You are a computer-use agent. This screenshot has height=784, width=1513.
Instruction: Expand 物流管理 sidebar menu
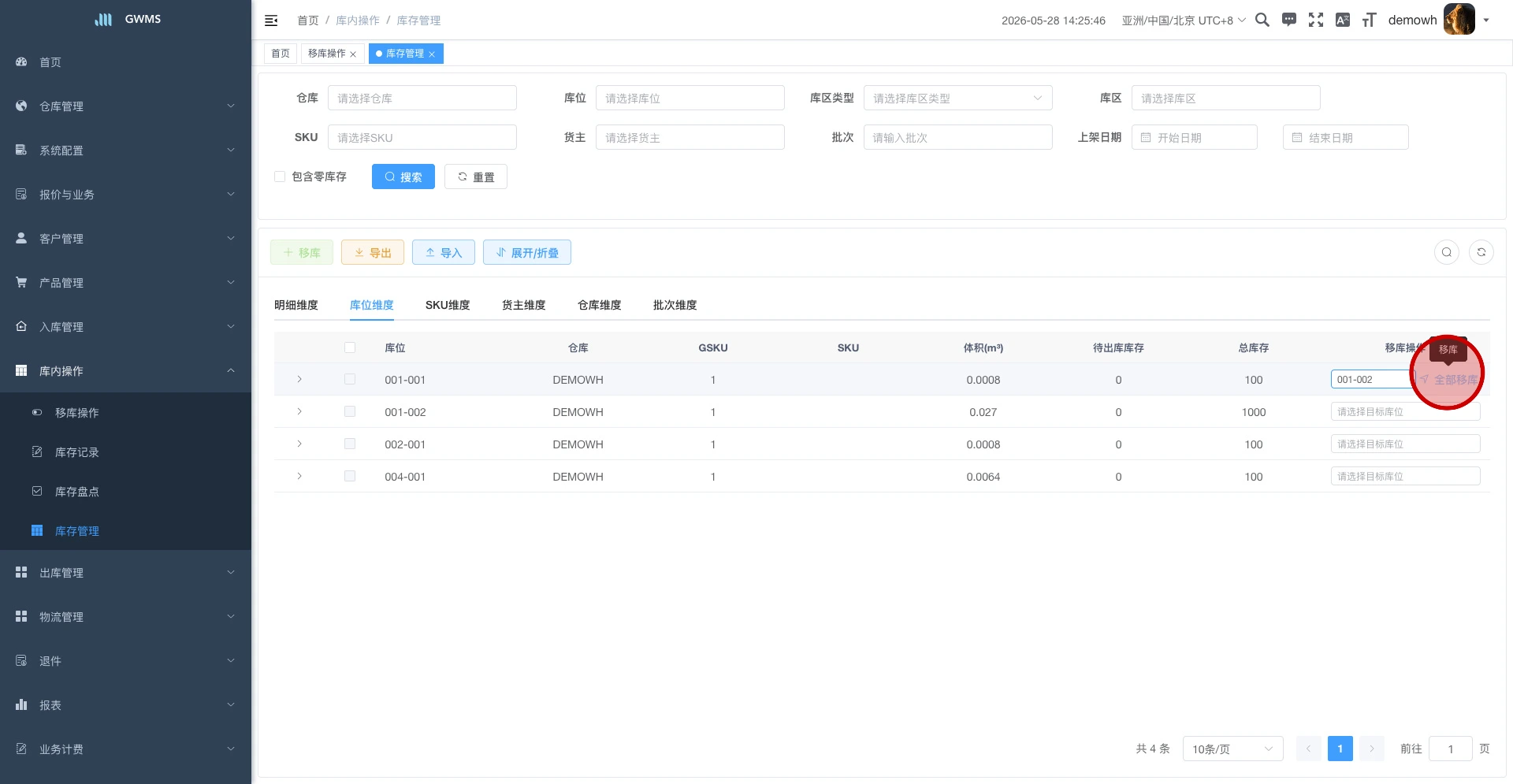[x=126, y=617]
